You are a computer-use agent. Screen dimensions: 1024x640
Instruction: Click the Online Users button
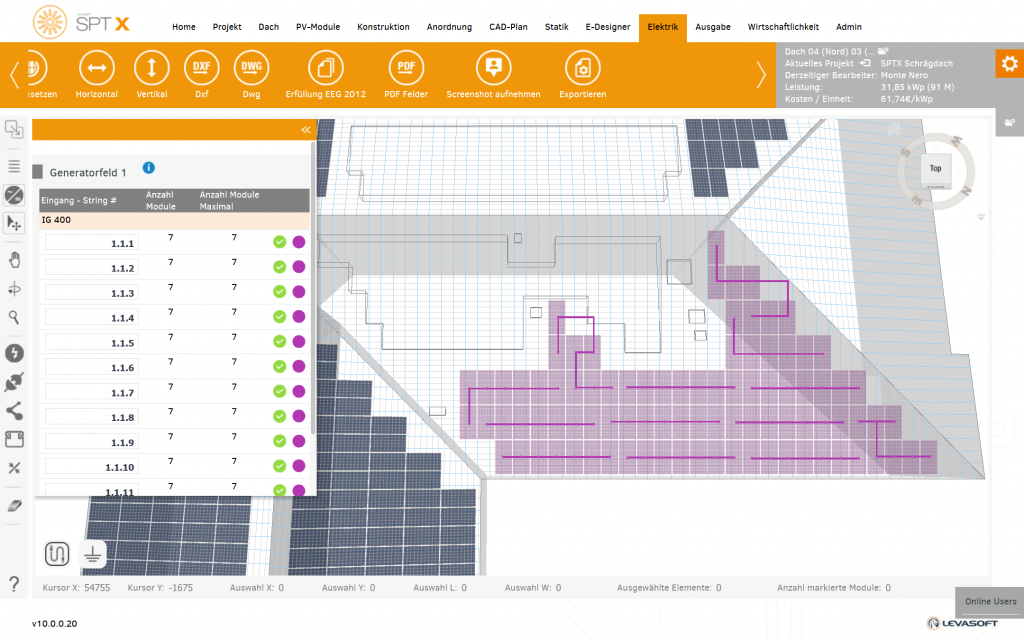(x=989, y=601)
